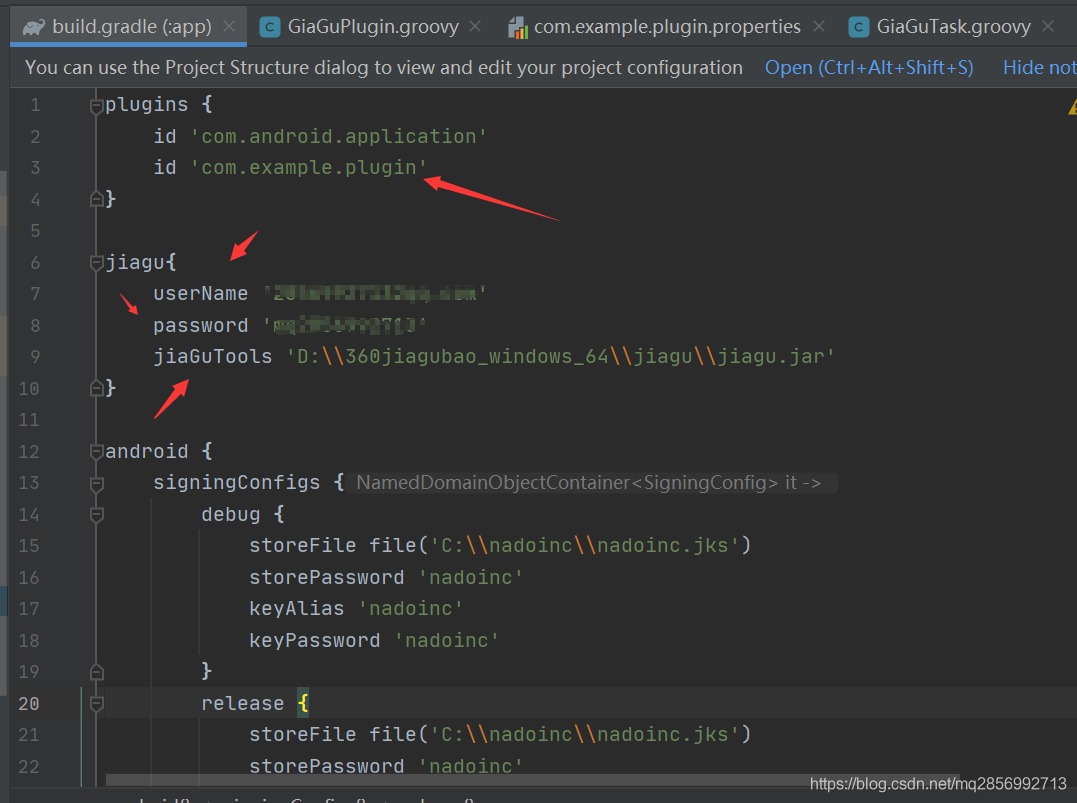The height and width of the screenshot is (803, 1077).
Task: Collapse the debug block on line 14
Action: pyautogui.click(x=97, y=515)
